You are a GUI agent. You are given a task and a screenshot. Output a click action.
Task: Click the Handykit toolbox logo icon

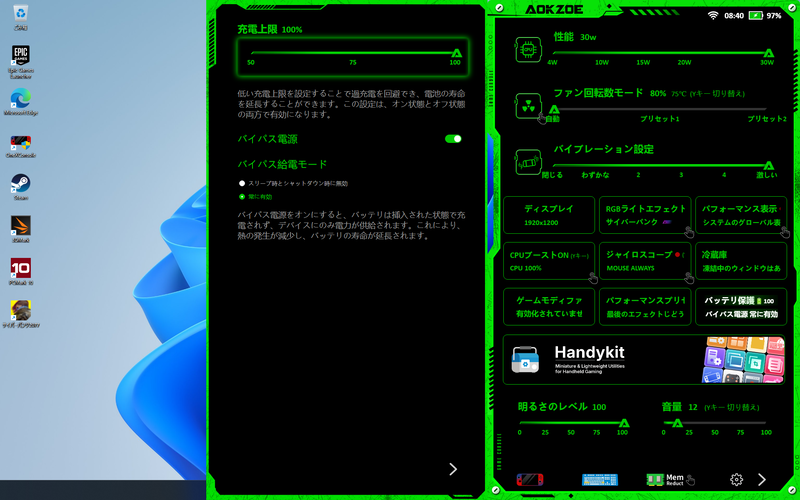pyautogui.click(x=525, y=359)
